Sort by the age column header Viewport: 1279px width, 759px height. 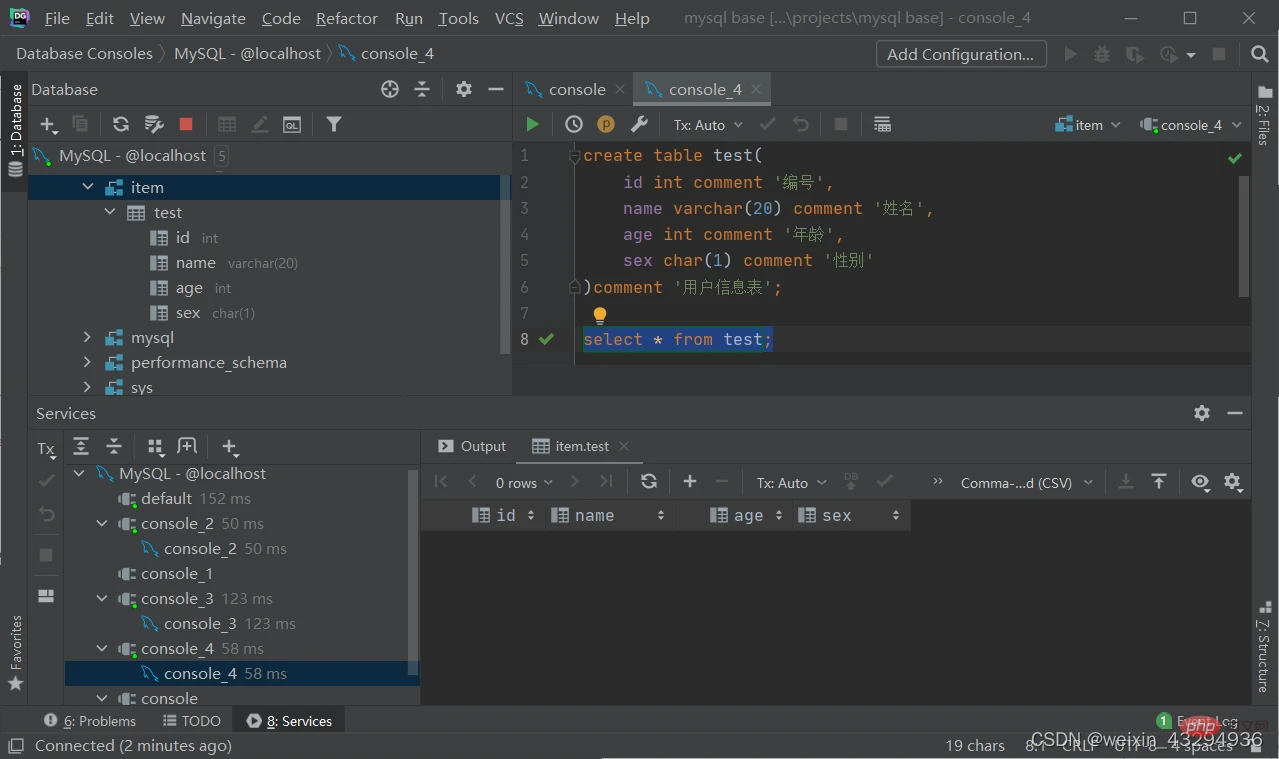[x=747, y=515]
